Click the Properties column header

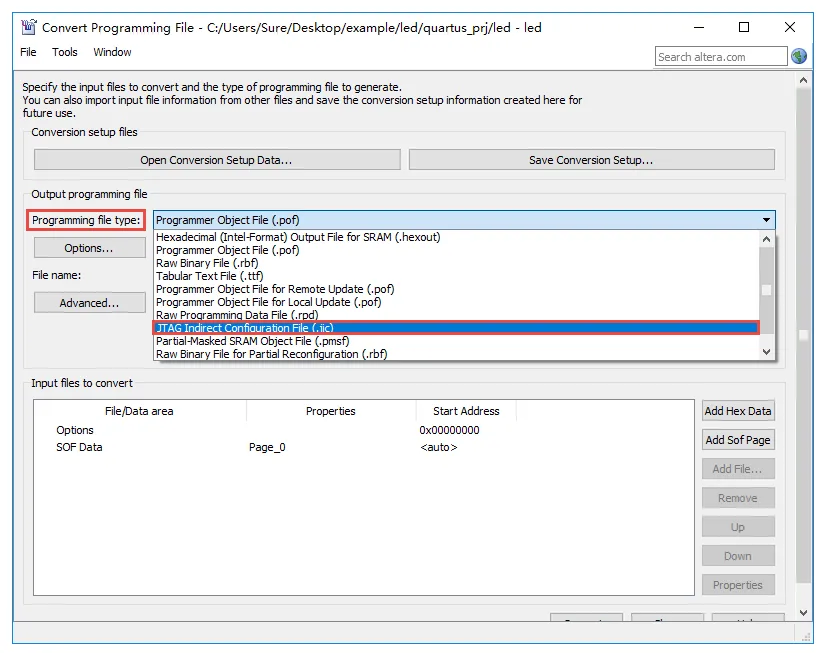(x=331, y=411)
